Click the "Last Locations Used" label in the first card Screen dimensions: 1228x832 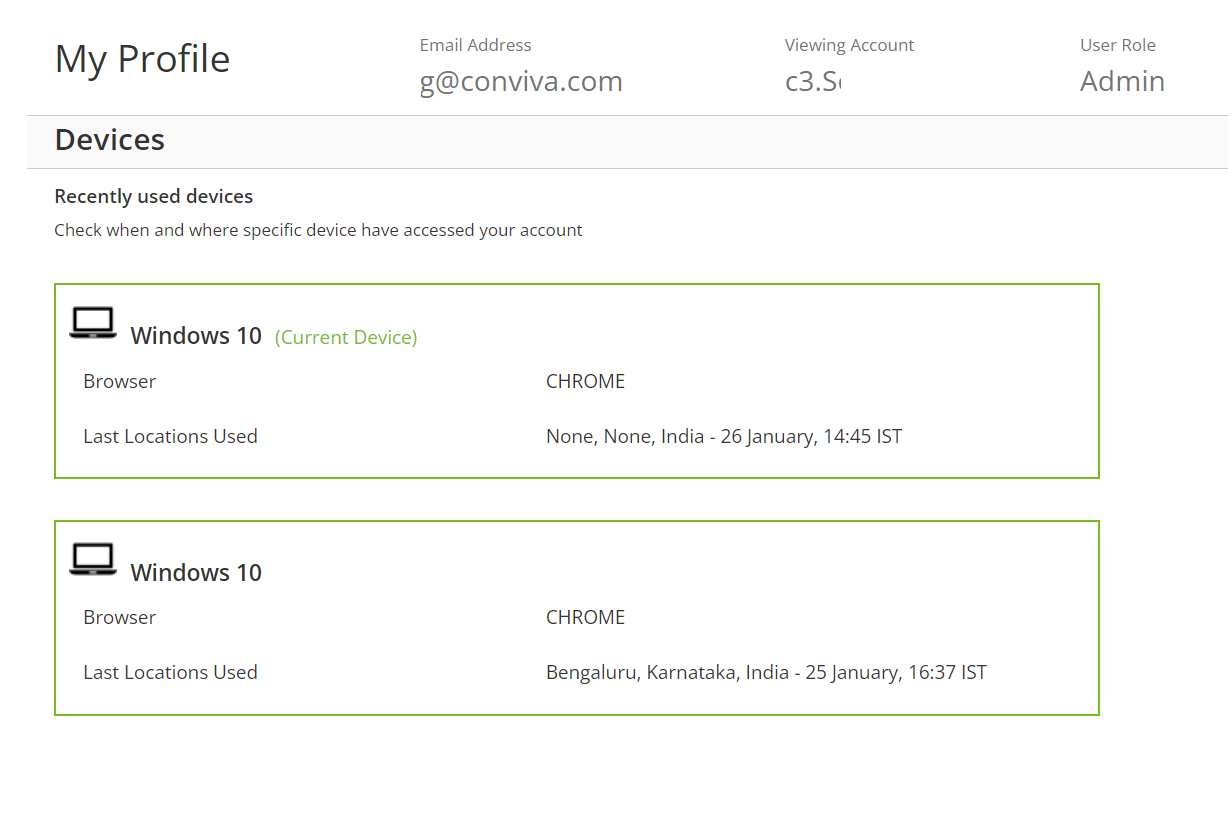[170, 436]
